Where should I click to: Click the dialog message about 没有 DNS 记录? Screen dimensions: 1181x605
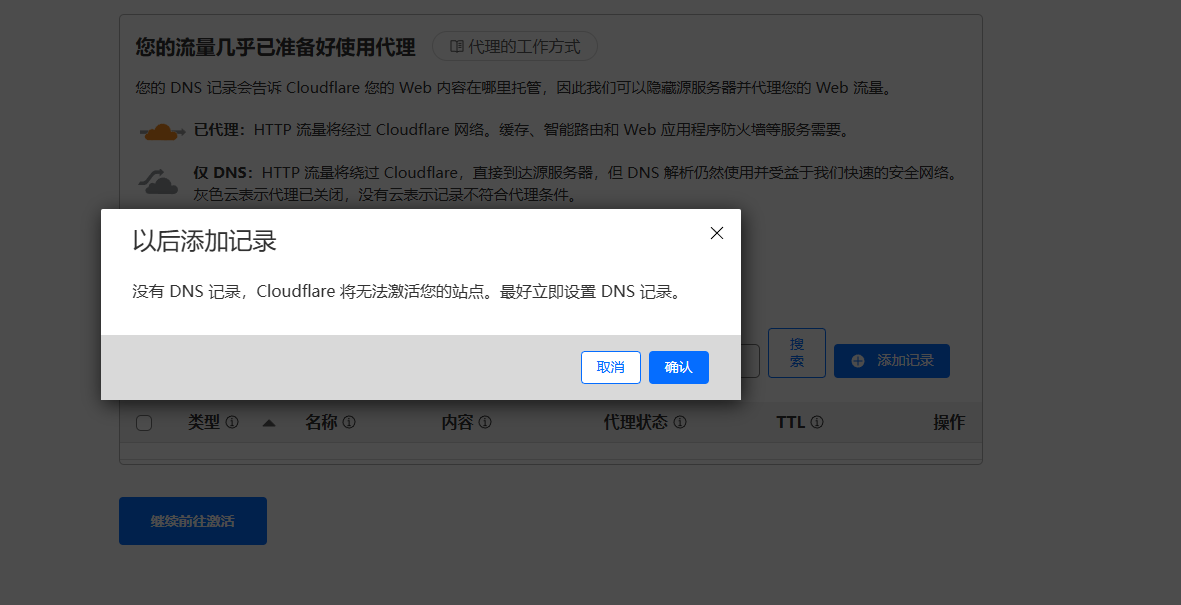click(408, 292)
